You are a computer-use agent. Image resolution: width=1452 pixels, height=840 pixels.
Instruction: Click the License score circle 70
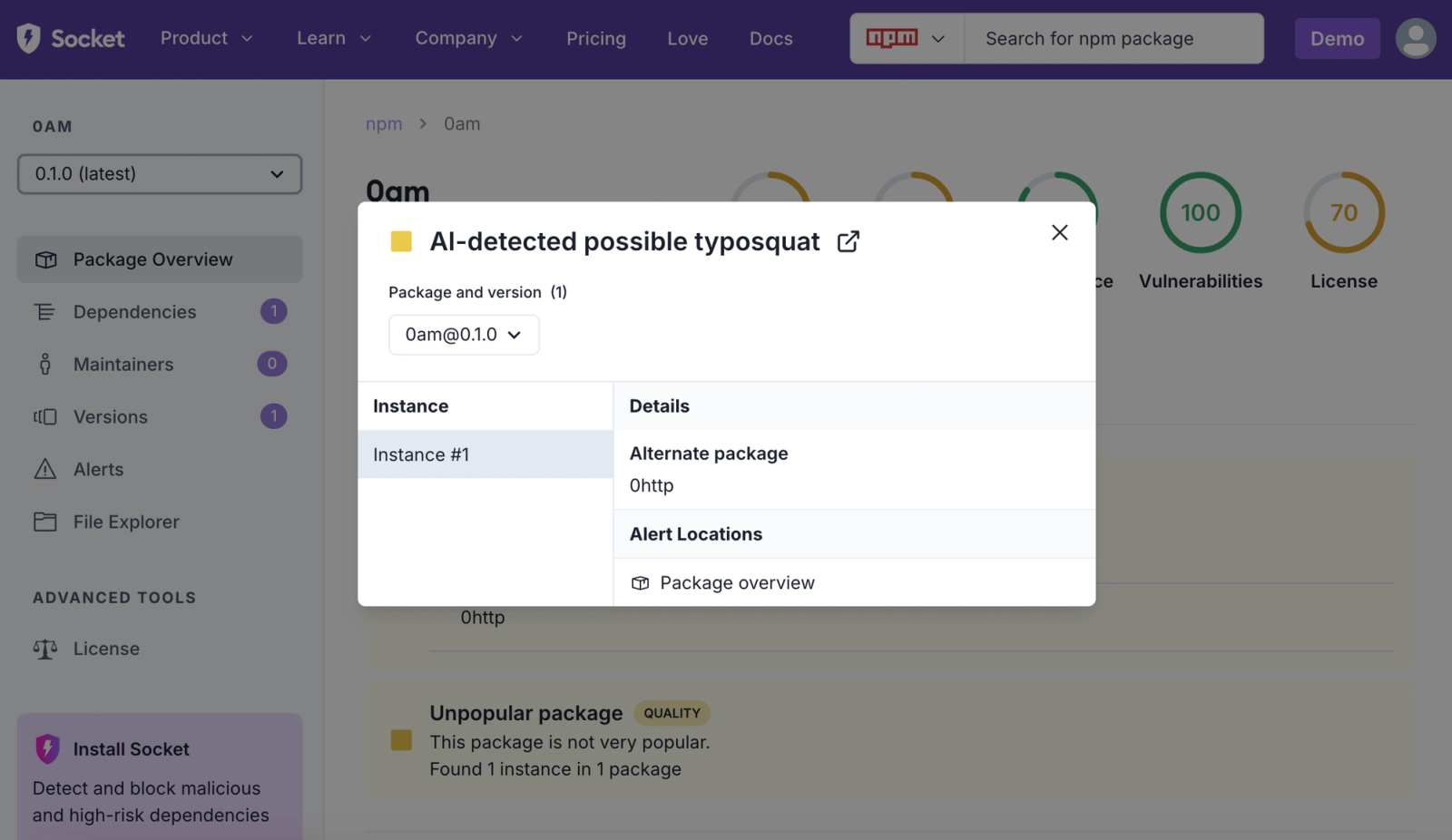coord(1343,212)
